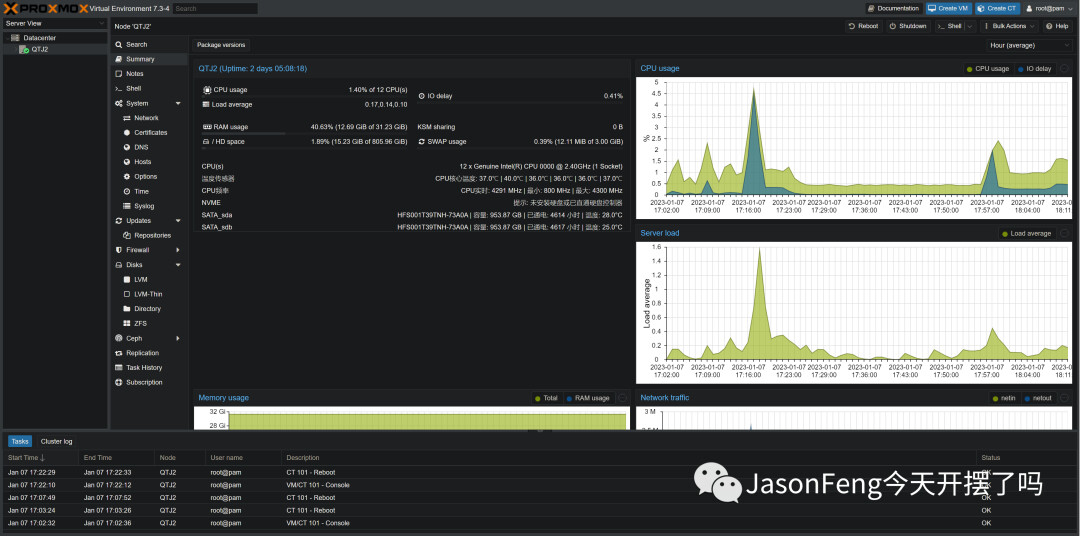Image resolution: width=1080 pixels, height=536 pixels.
Task: Click the Hosts globe icon
Action: (x=127, y=162)
